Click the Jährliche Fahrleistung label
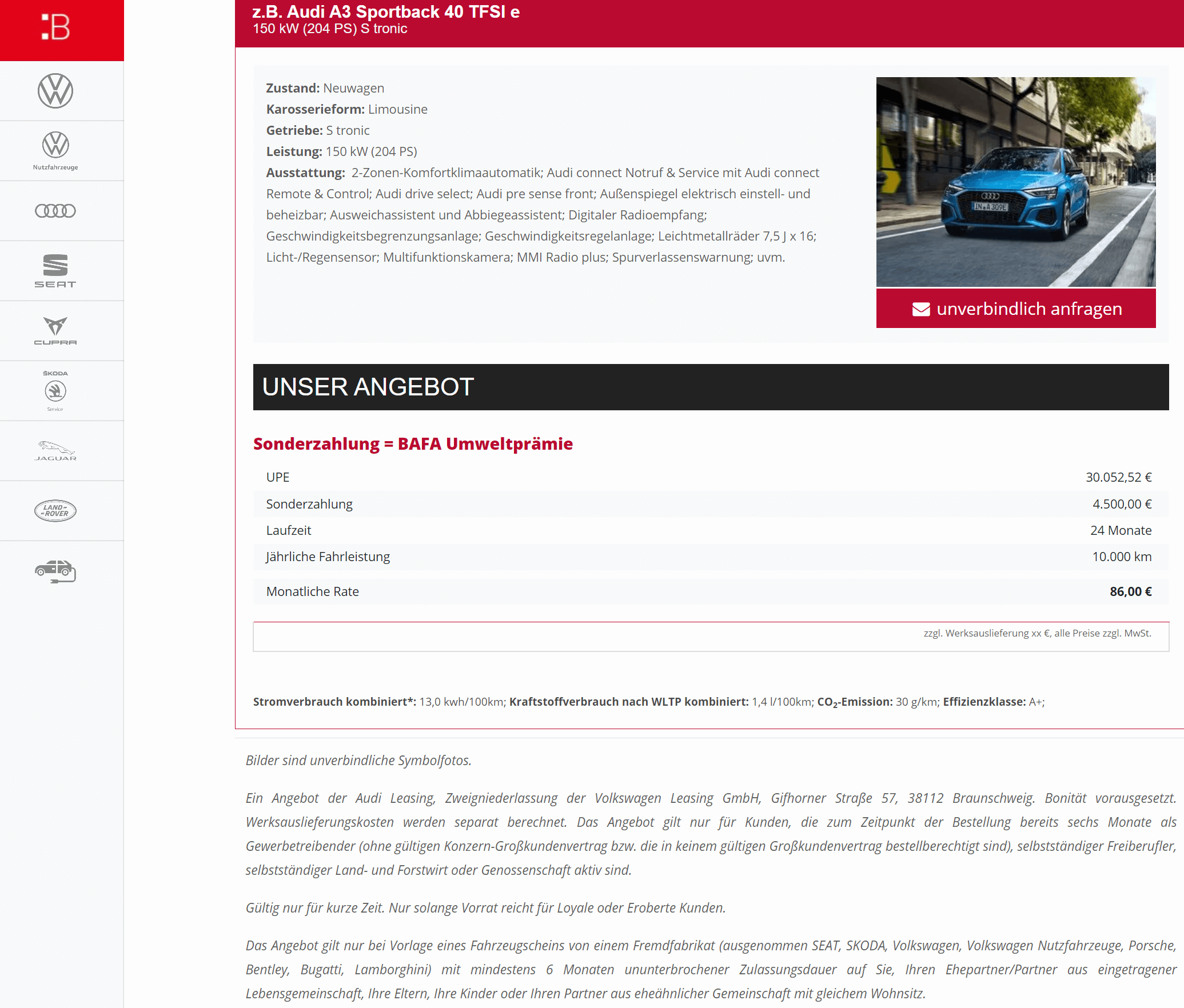1184x1008 pixels. 328,557
